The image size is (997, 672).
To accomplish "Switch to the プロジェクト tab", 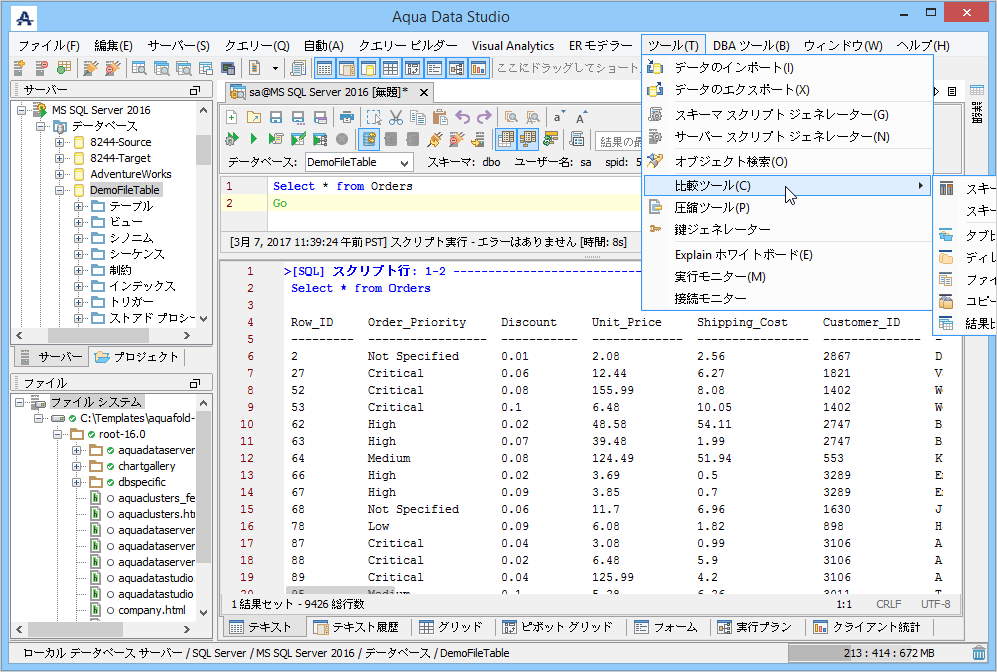I will pyautogui.click(x=136, y=357).
